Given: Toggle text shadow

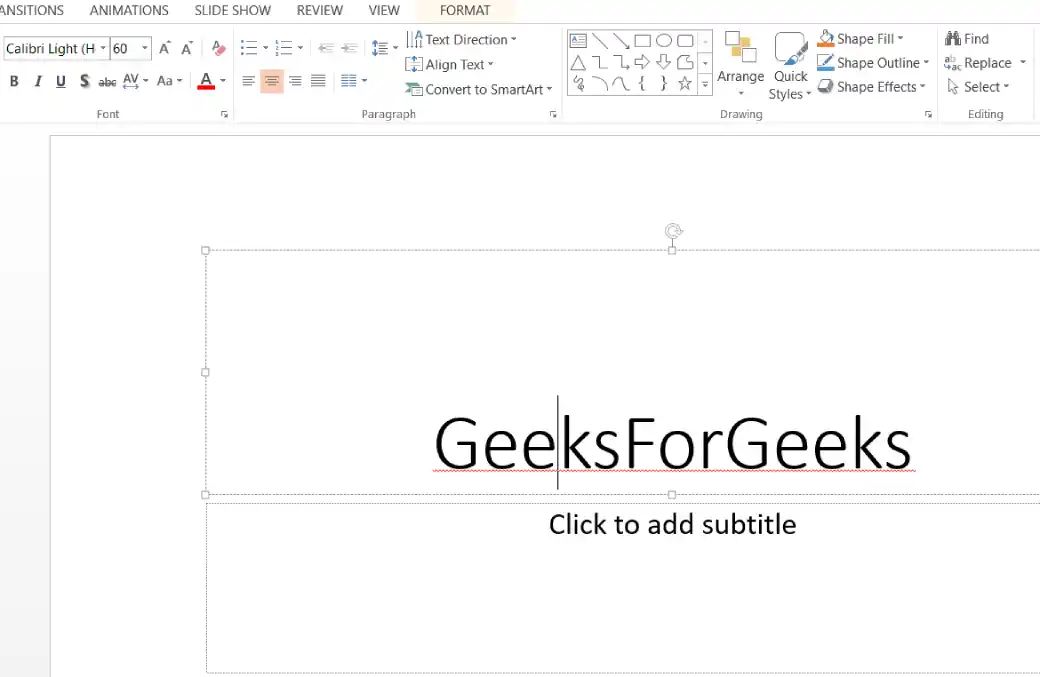Looking at the screenshot, I should point(84,81).
